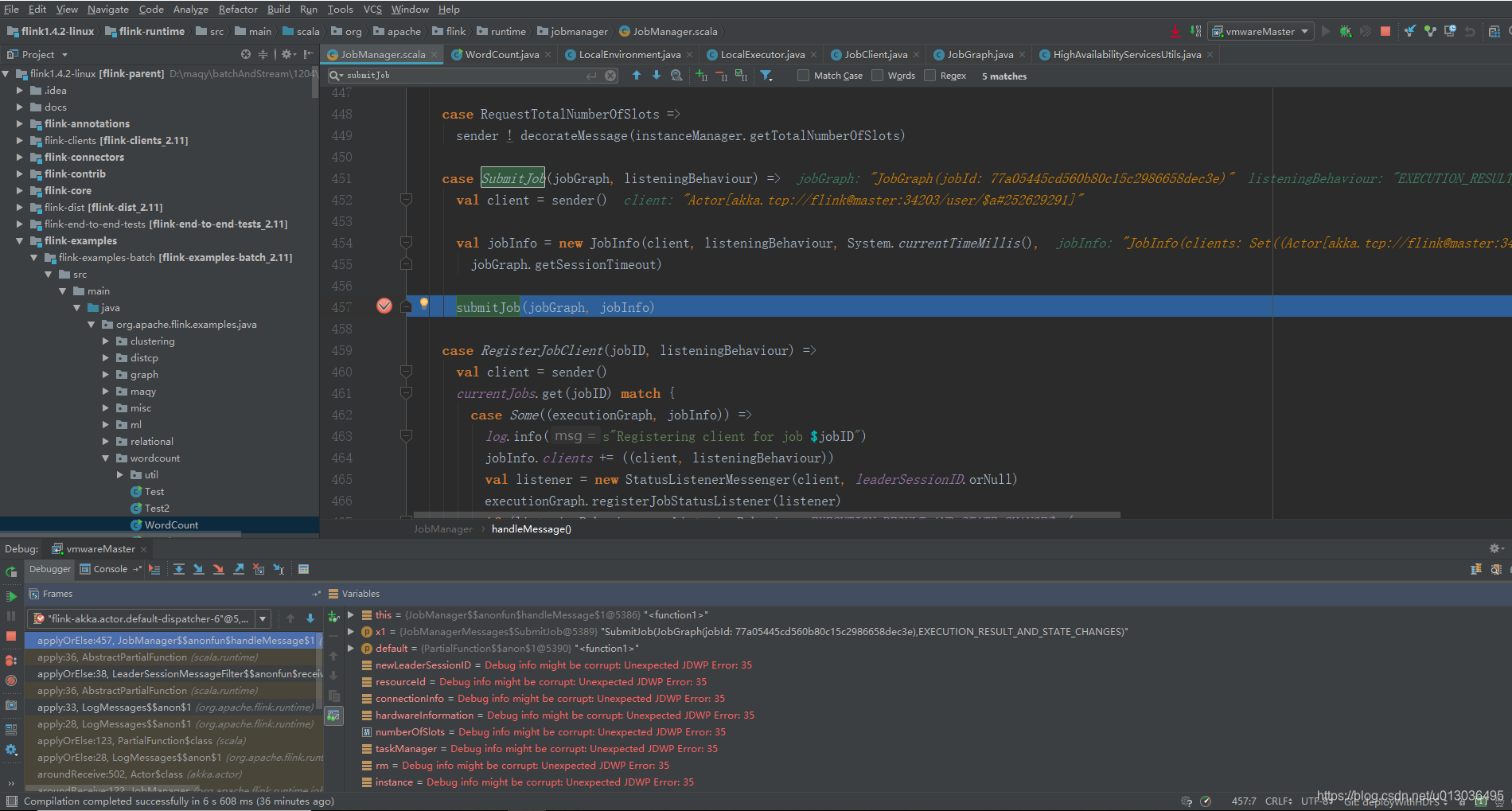
Task: Open the Navigate menu
Action: point(107,9)
